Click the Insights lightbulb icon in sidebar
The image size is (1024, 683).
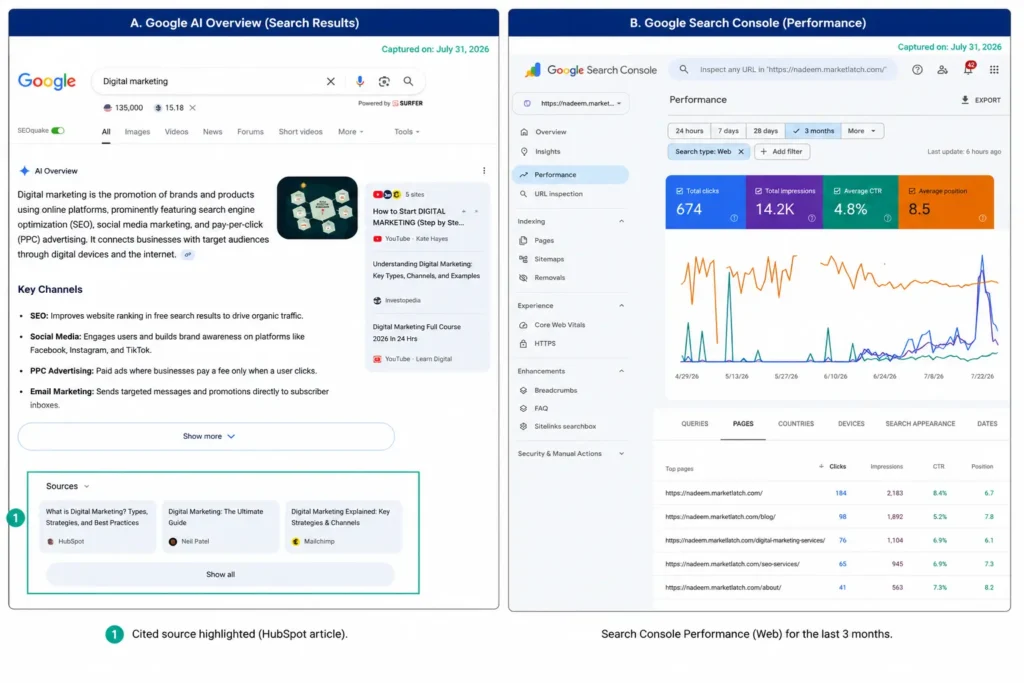[524, 151]
